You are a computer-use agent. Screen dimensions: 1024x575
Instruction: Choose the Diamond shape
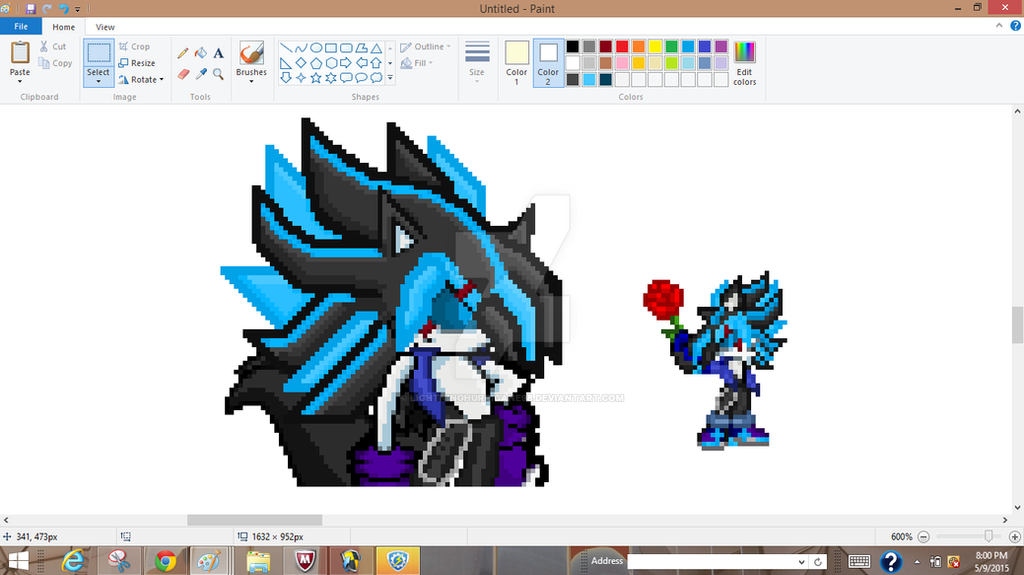[300, 63]
